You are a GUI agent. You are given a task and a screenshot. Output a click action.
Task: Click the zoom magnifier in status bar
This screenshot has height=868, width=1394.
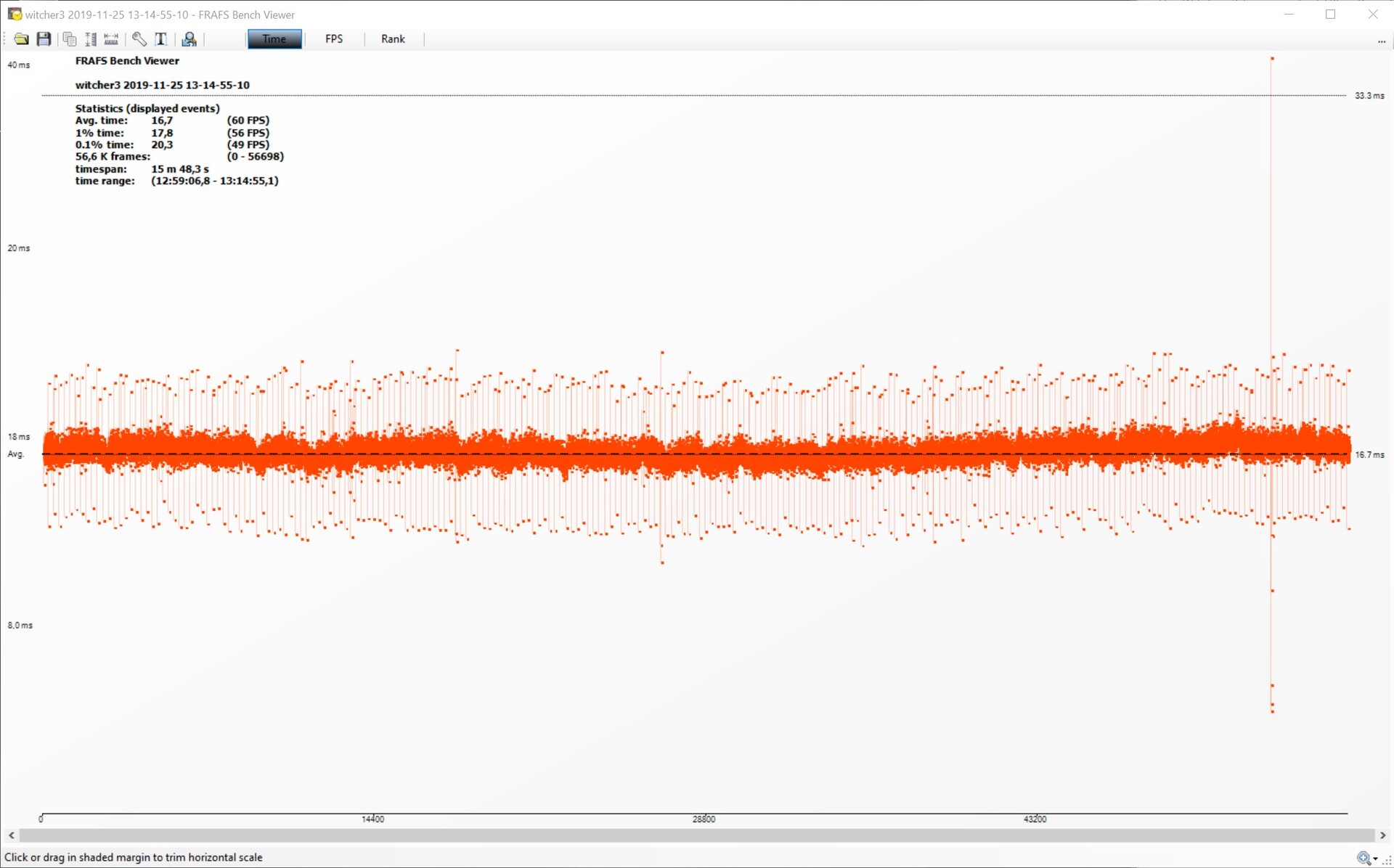1364,859
